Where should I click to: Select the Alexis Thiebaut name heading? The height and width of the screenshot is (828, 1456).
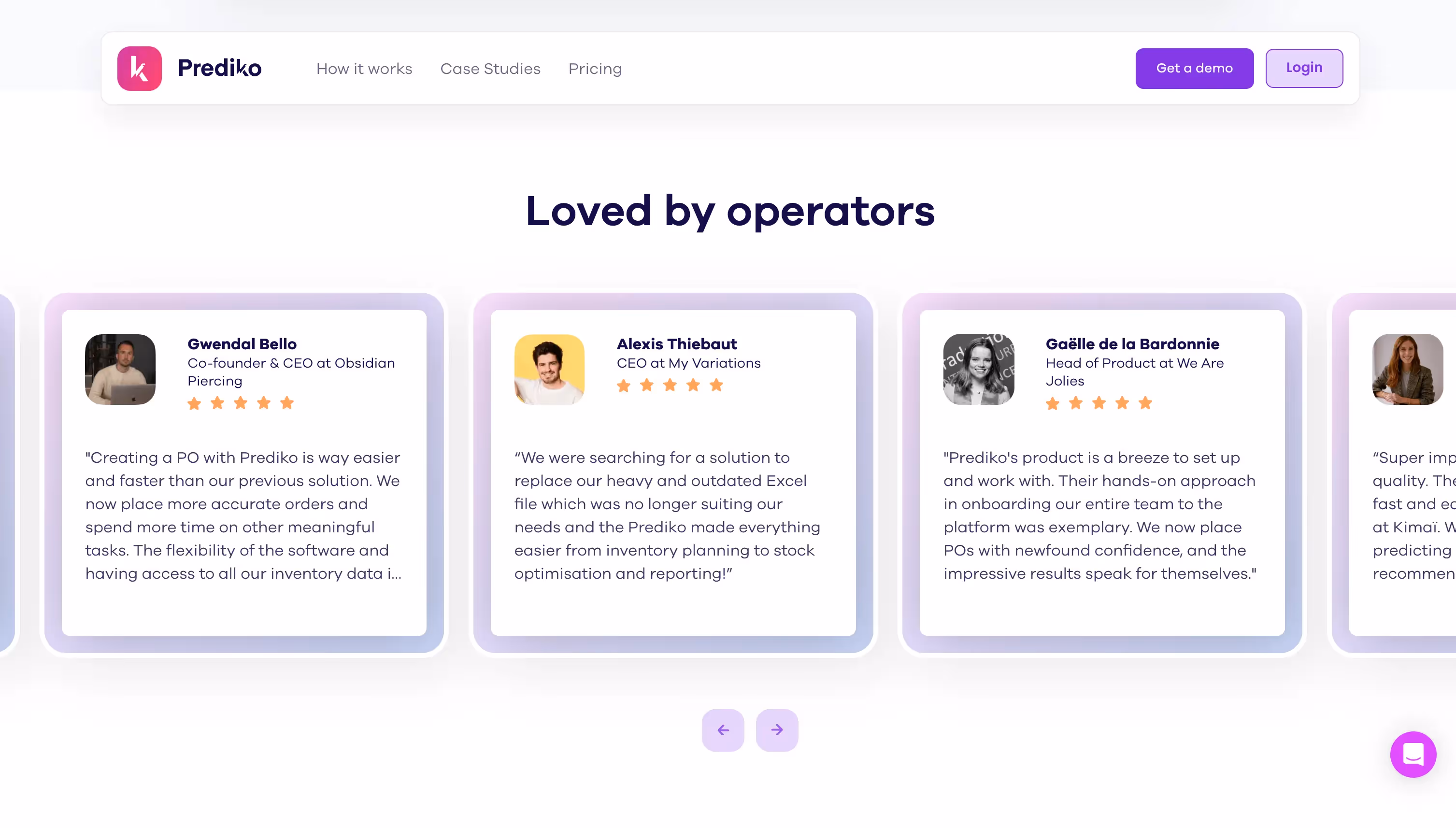pos(676,344)
